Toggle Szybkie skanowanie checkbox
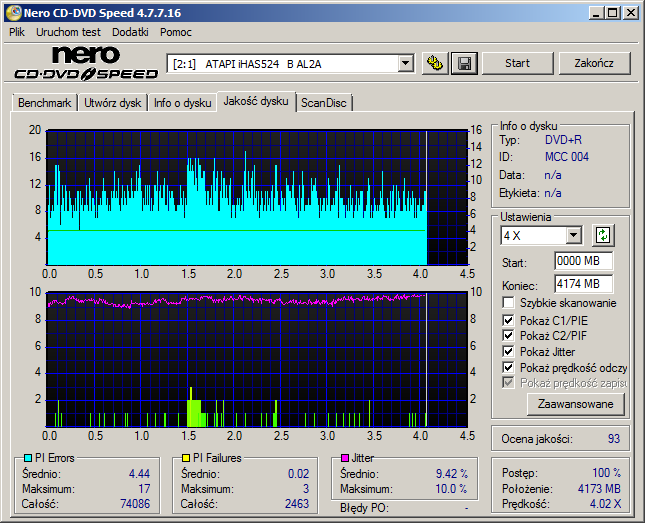 coord(508,302)
